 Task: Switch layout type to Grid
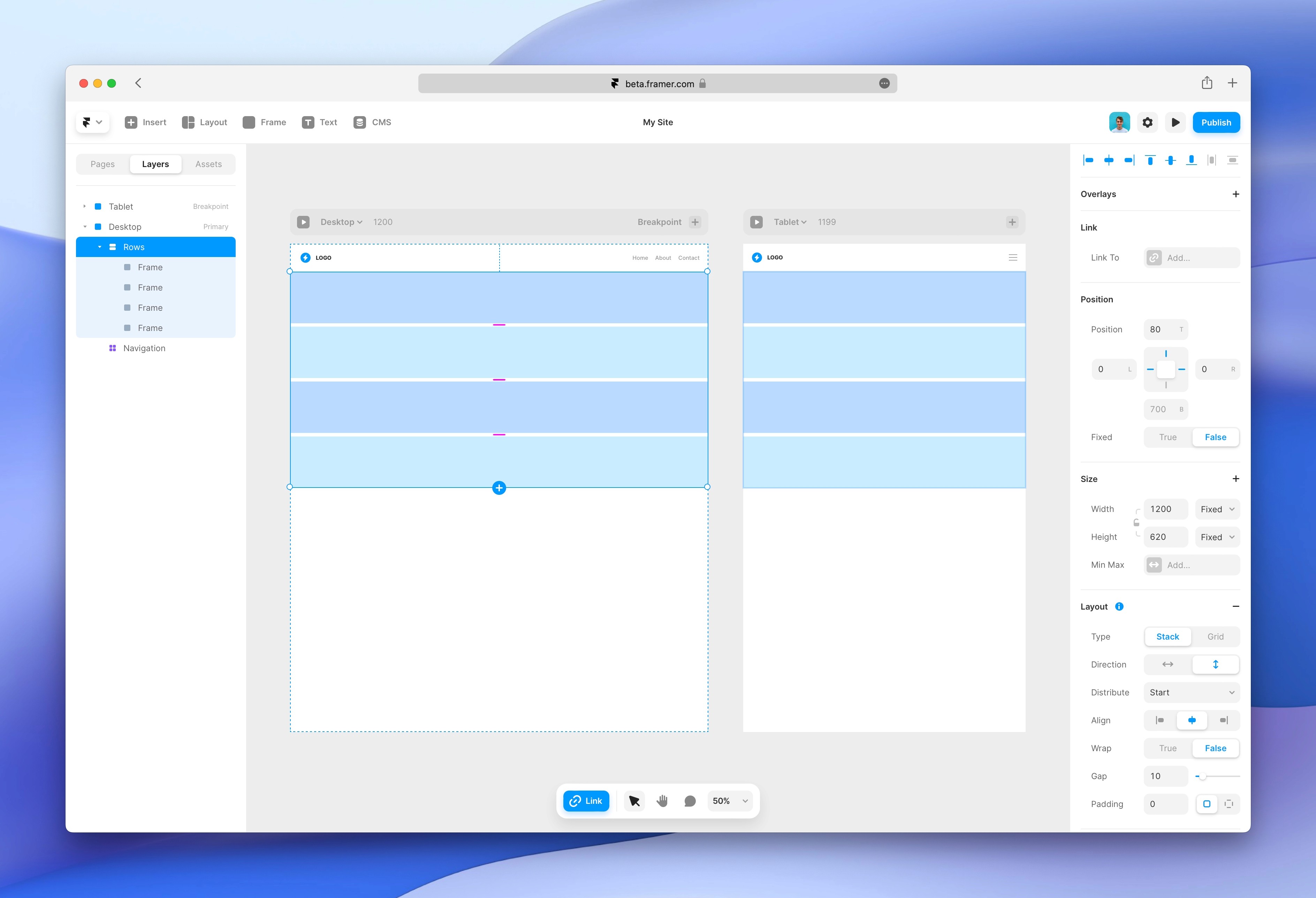point(1215,636)
